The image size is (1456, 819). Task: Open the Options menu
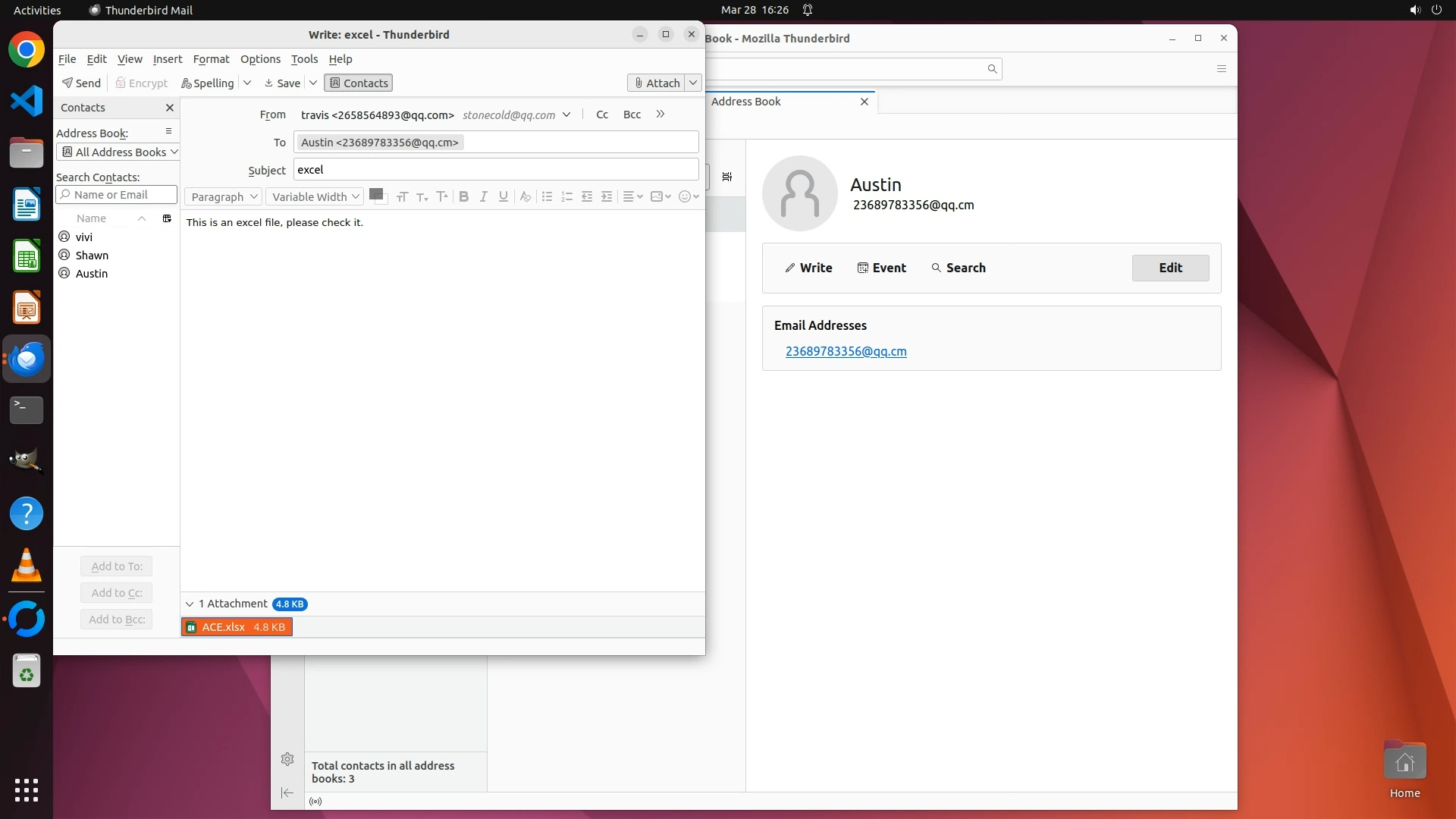pos(260,59)
